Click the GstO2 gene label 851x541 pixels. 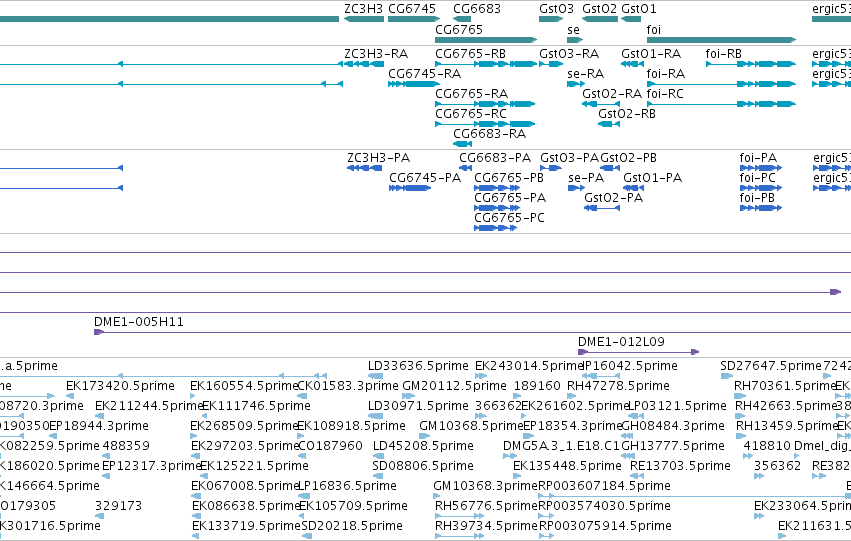(x=599, y=9)
